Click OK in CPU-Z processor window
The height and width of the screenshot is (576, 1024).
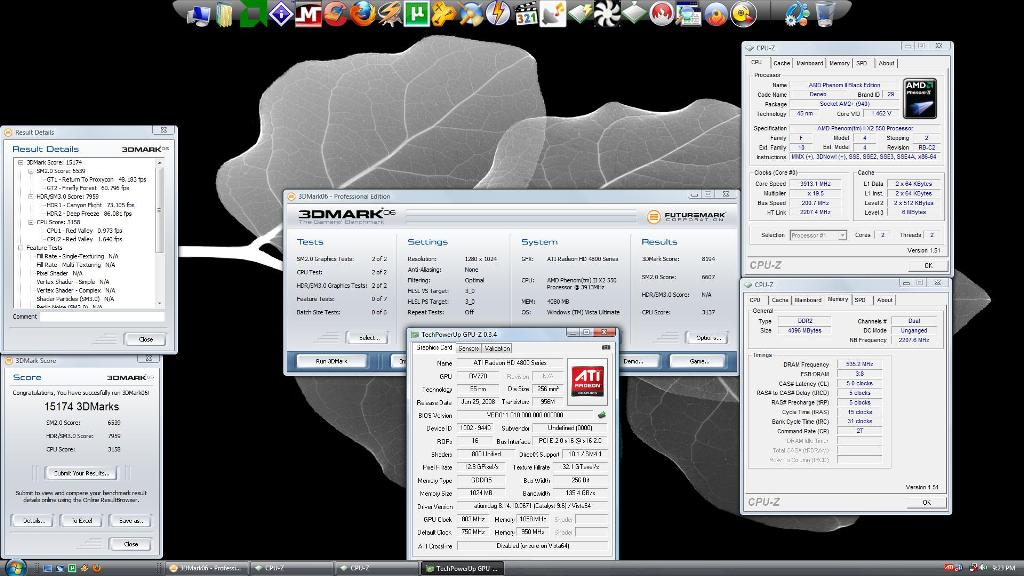[928, 266]
